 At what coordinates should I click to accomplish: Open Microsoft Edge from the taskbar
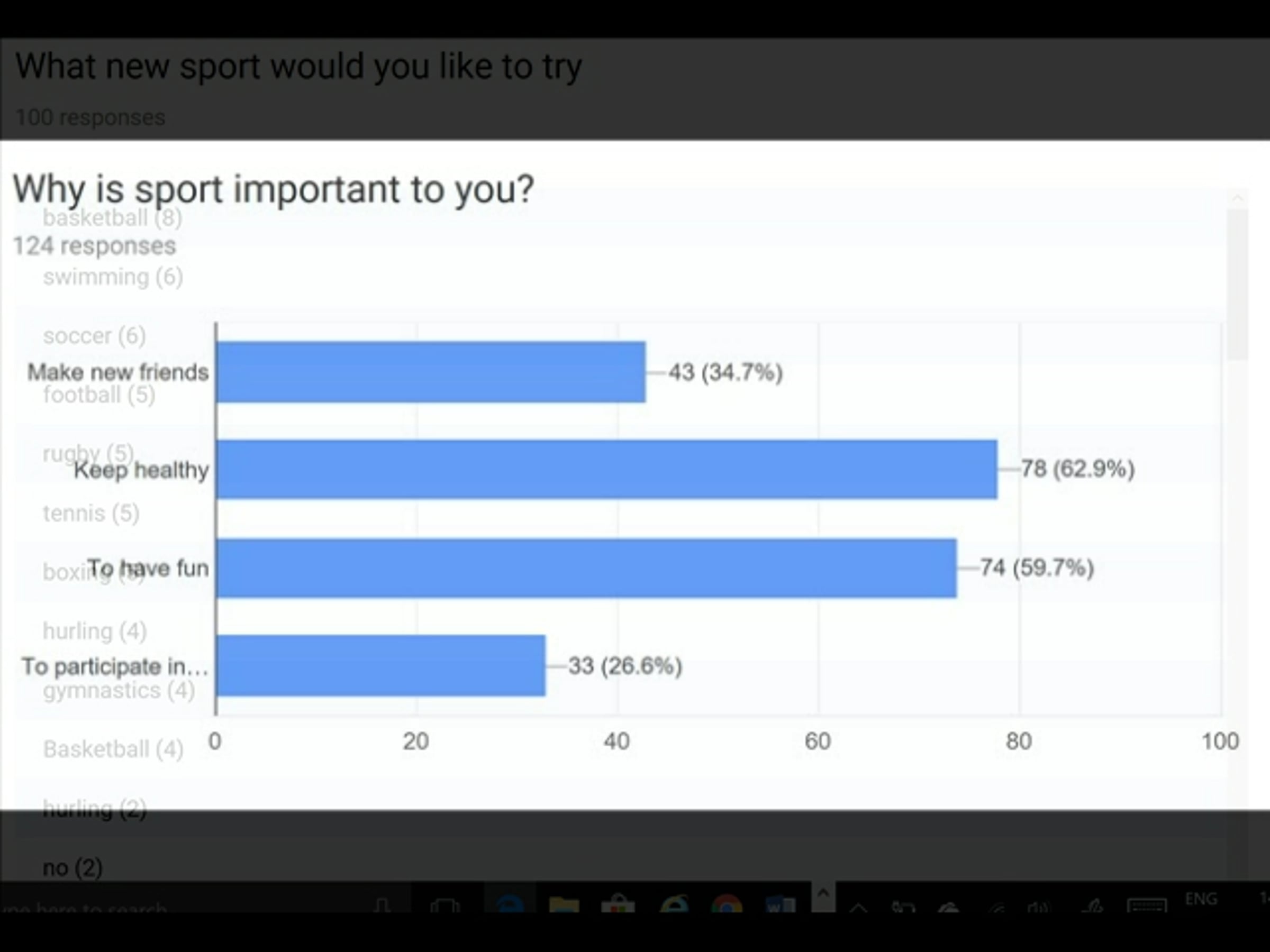[x=511, y=904]
